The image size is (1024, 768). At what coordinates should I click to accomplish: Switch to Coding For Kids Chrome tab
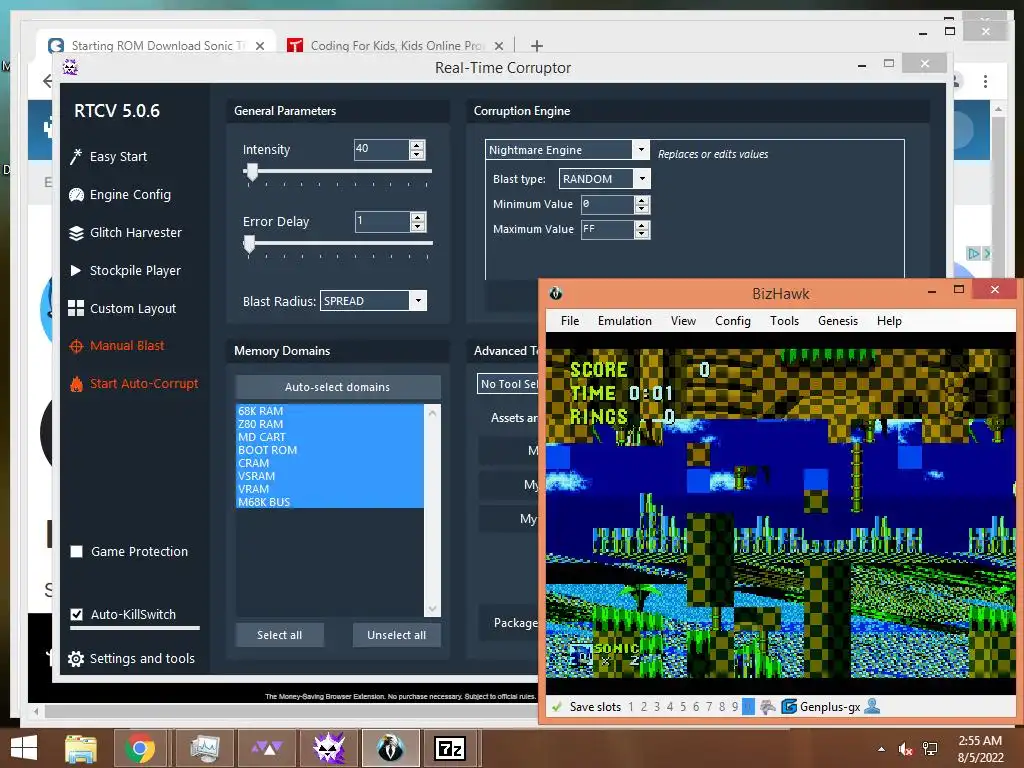click(395, 46)
